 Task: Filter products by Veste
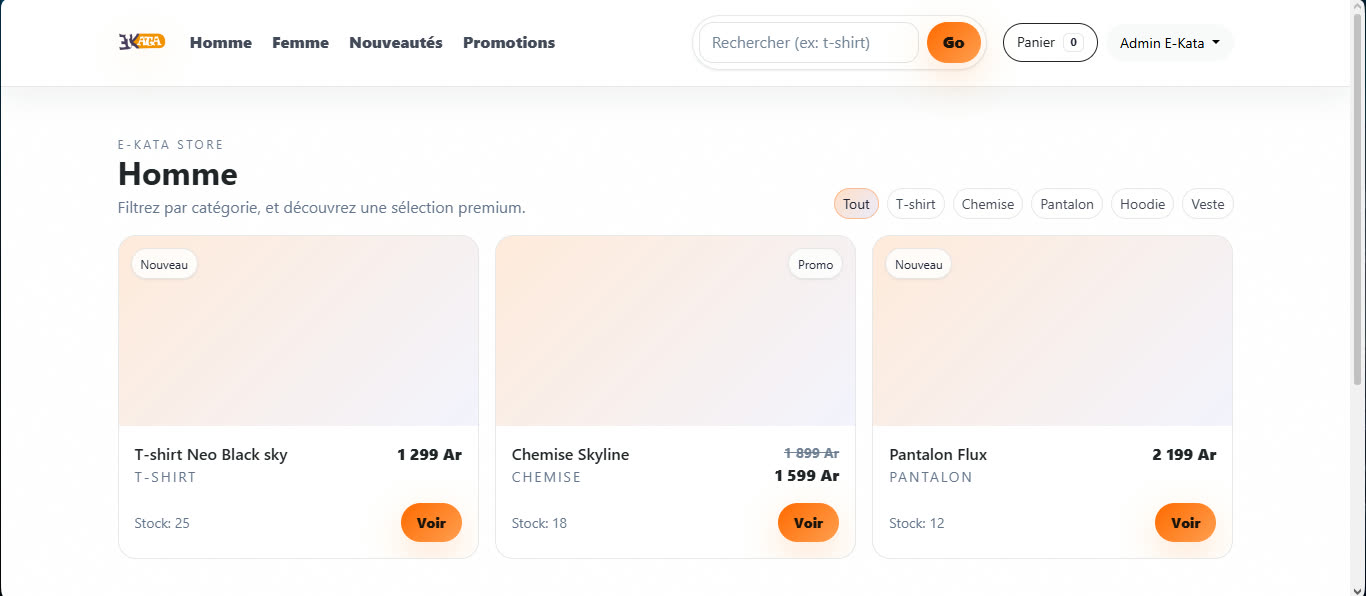point(1208,204)
